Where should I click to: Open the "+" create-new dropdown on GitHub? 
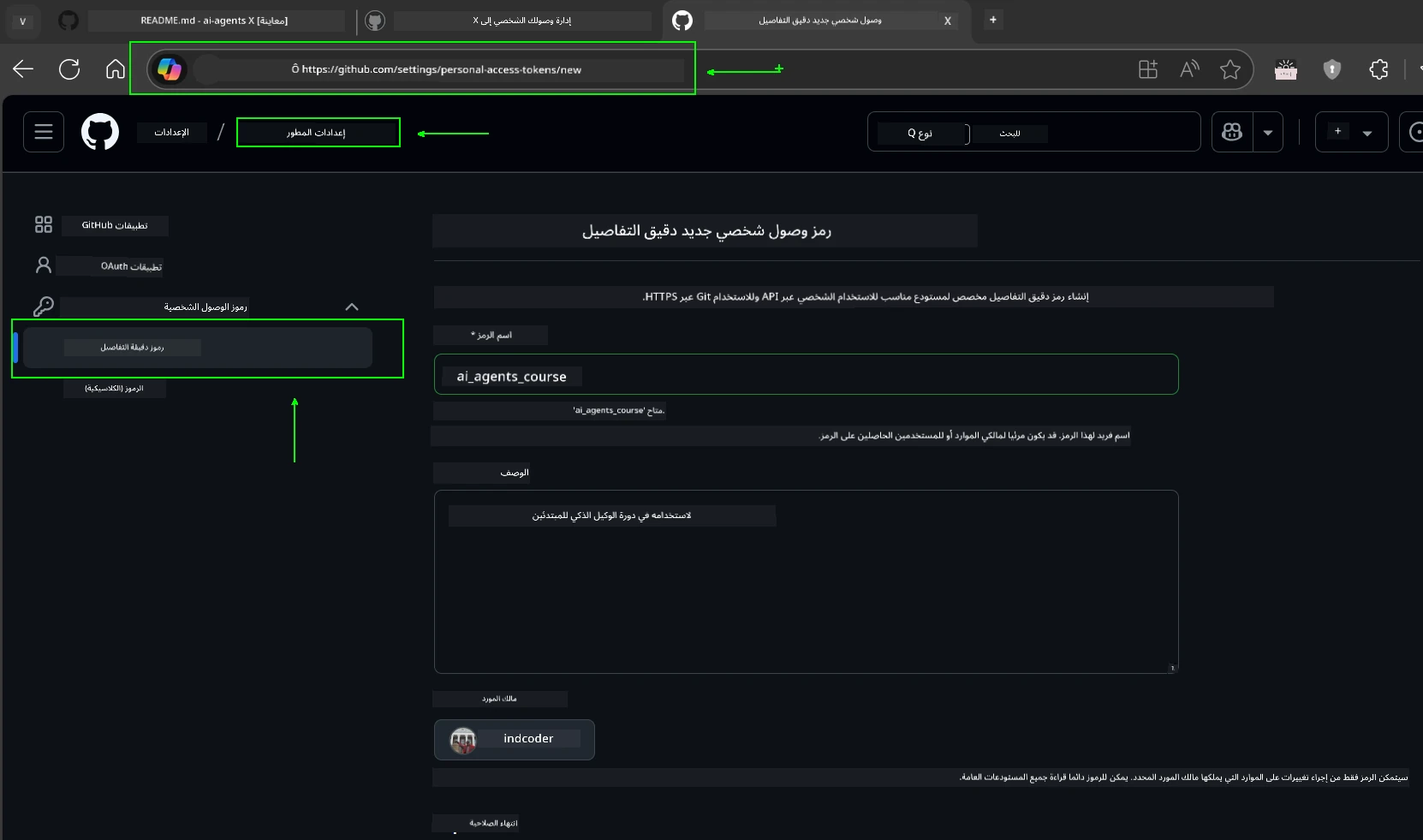click(1350, 132)
